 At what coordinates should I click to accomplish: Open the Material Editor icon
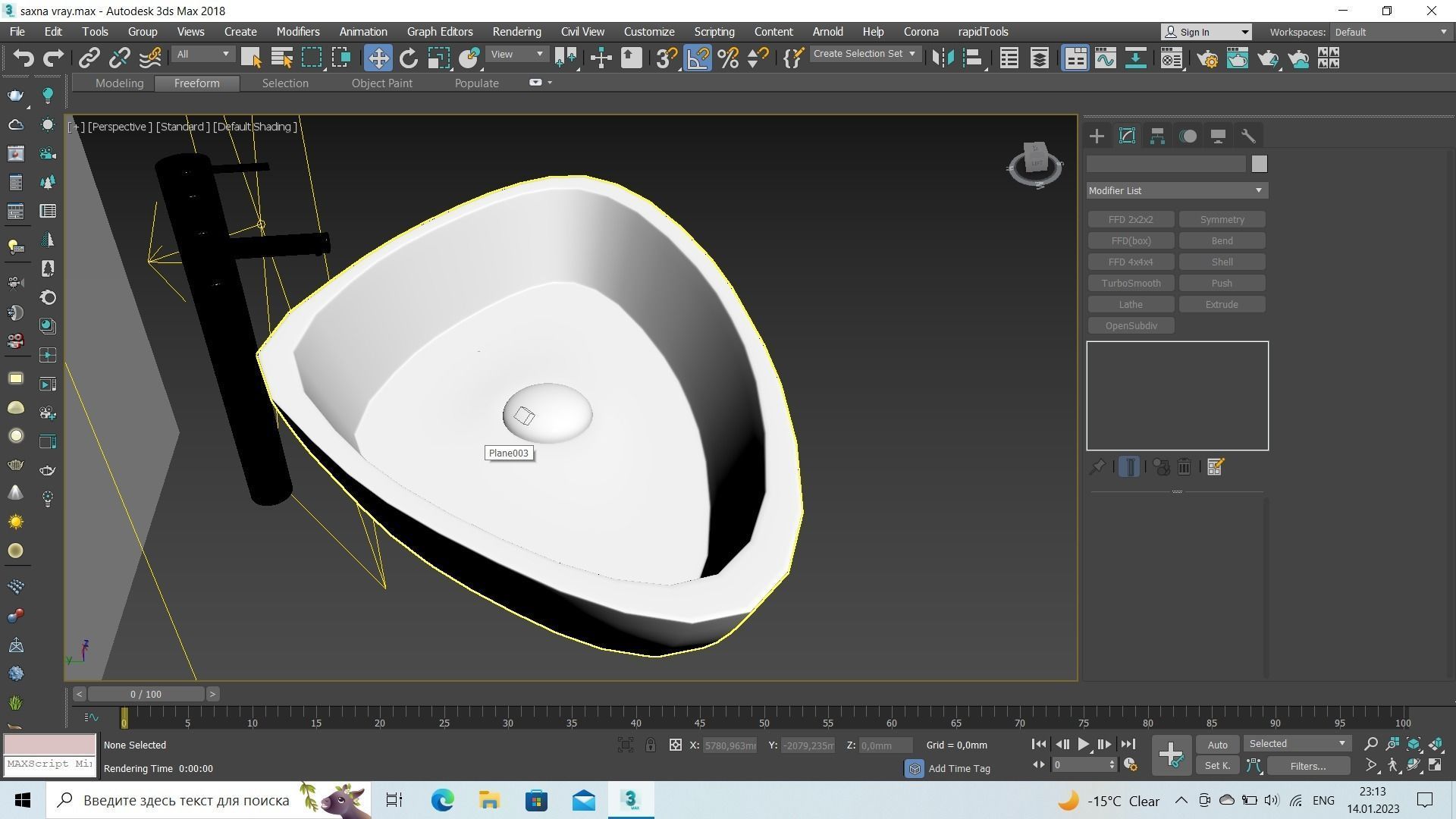pyautogui.click(x=1172, y=58)
